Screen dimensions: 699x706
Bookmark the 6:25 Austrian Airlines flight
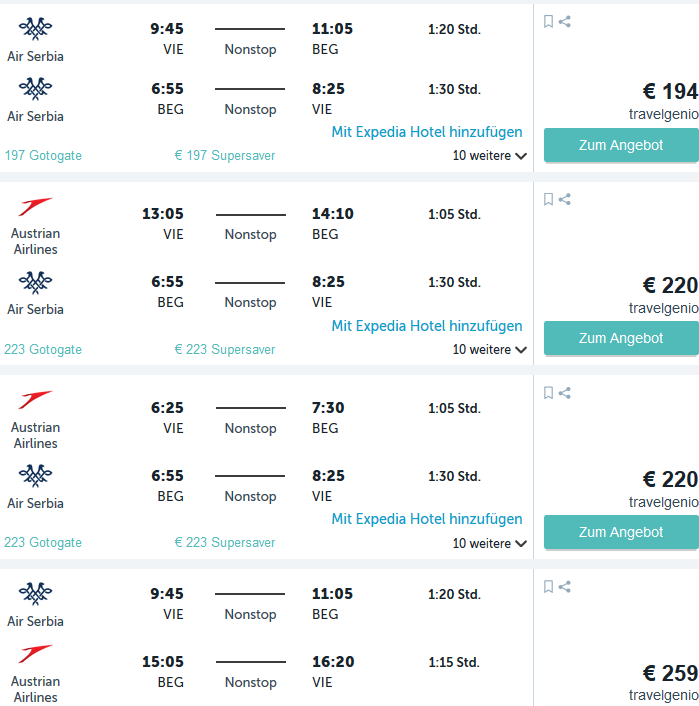(548, 393)
